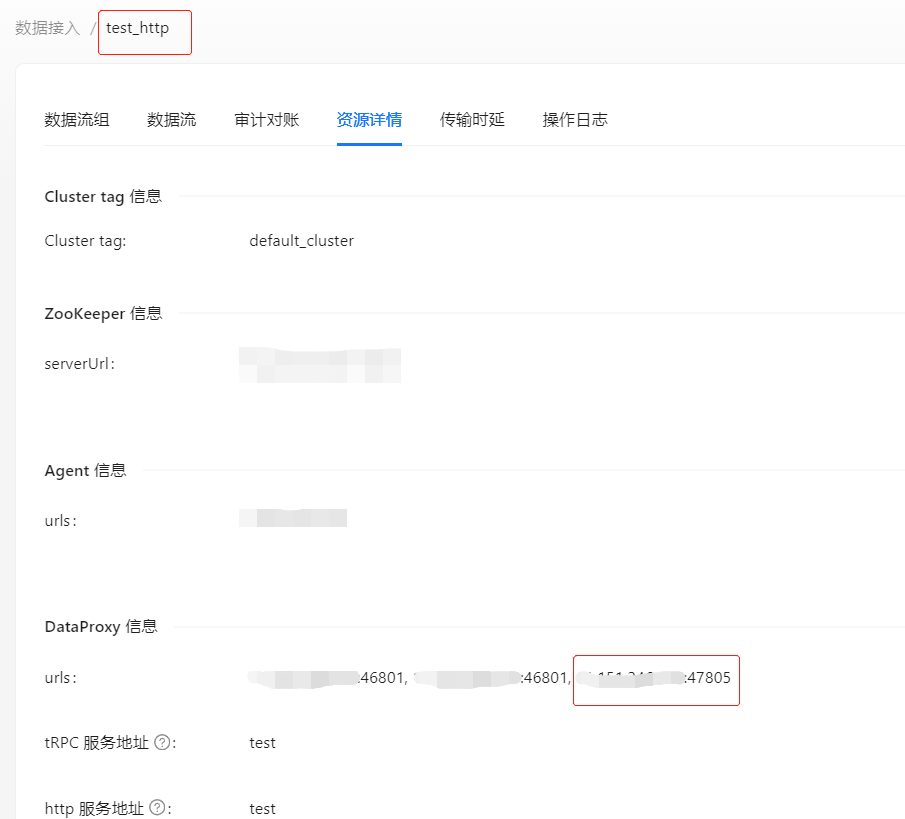Click the active 资源详情 tab
This screenshot has width=905, height=819.
[369, 120]
